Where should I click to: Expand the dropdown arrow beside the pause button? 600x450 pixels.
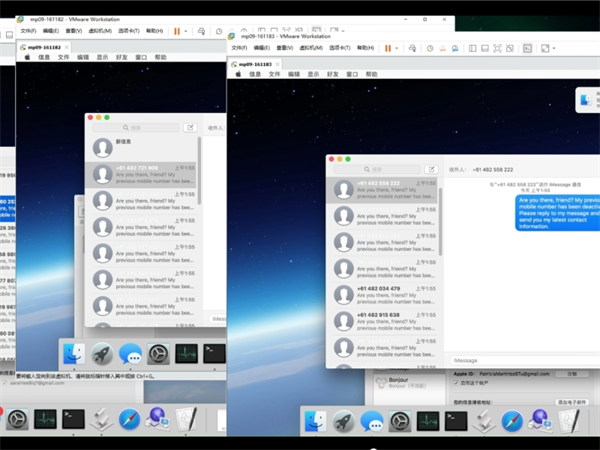(x=397, y=47)
